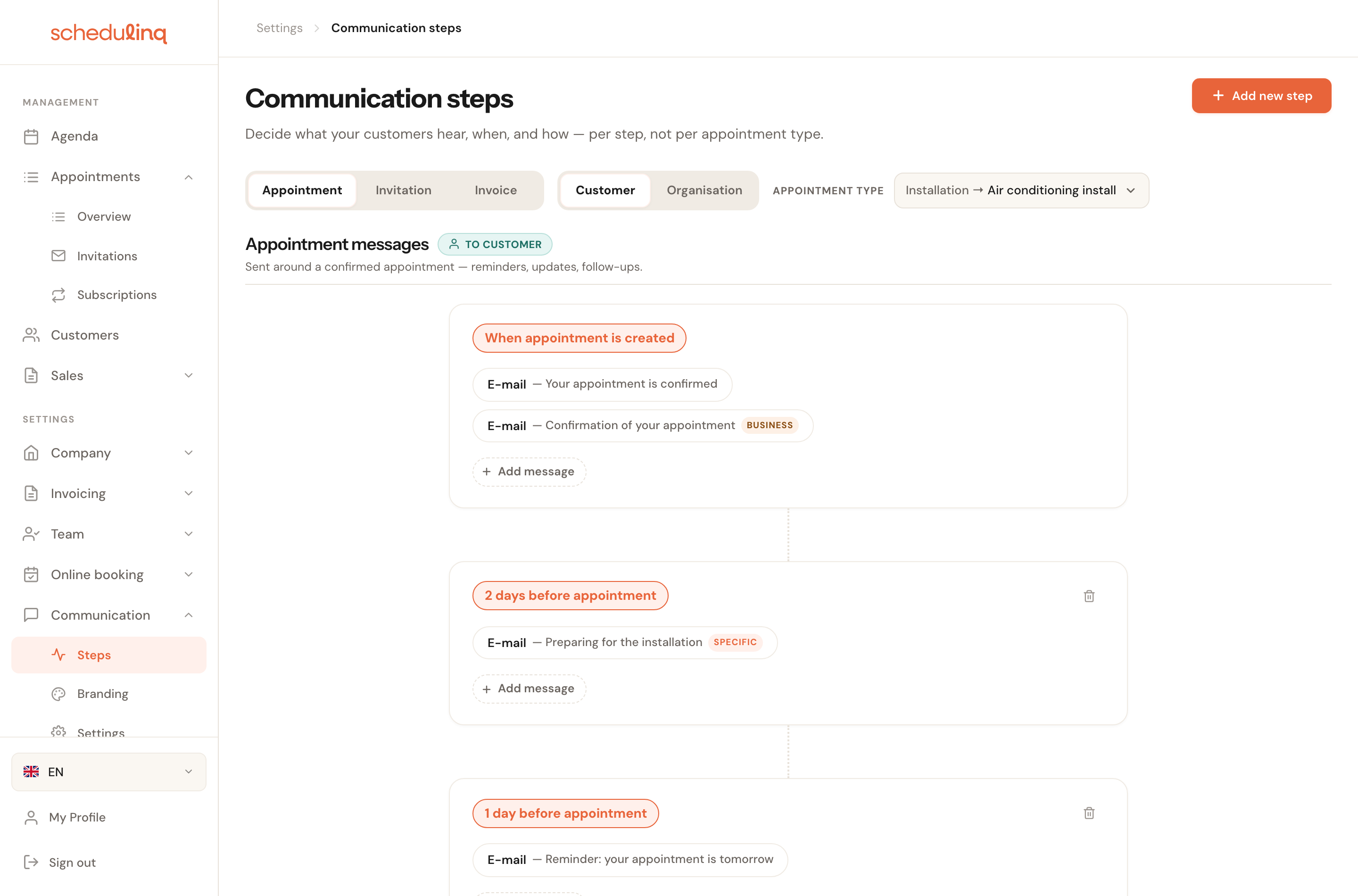The image size is (1358, 896).
Task: Open the Branding menu item
Action: 108,694
